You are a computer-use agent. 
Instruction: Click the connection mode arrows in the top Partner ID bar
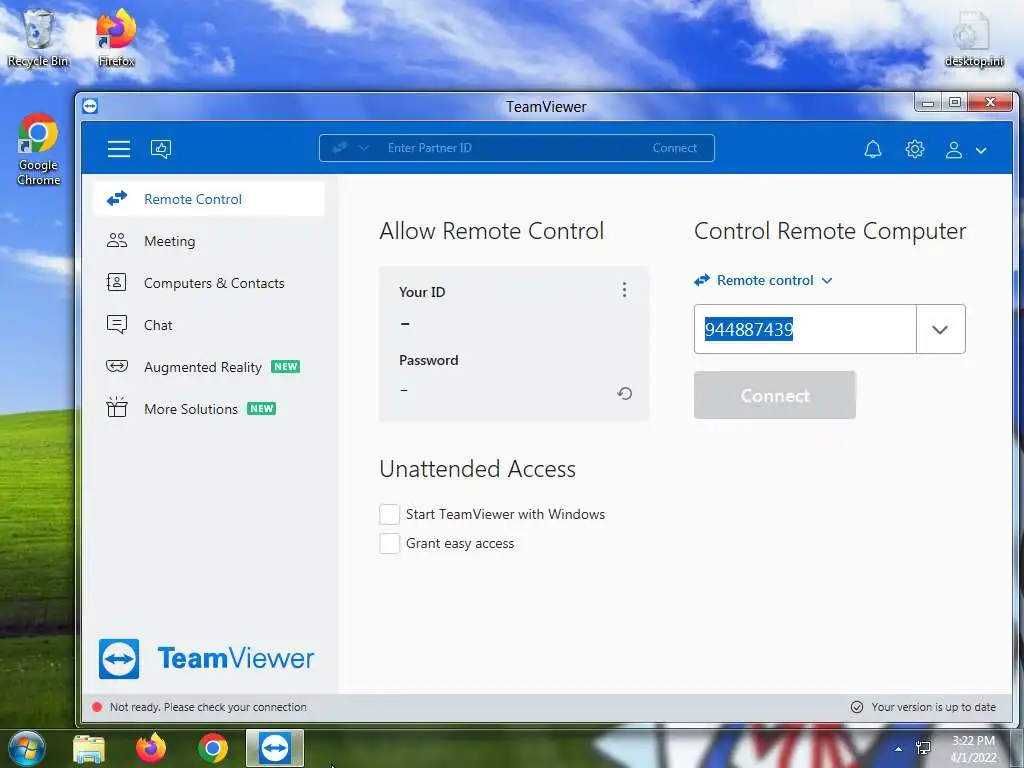pyautogui.click(x=340, y=148)
